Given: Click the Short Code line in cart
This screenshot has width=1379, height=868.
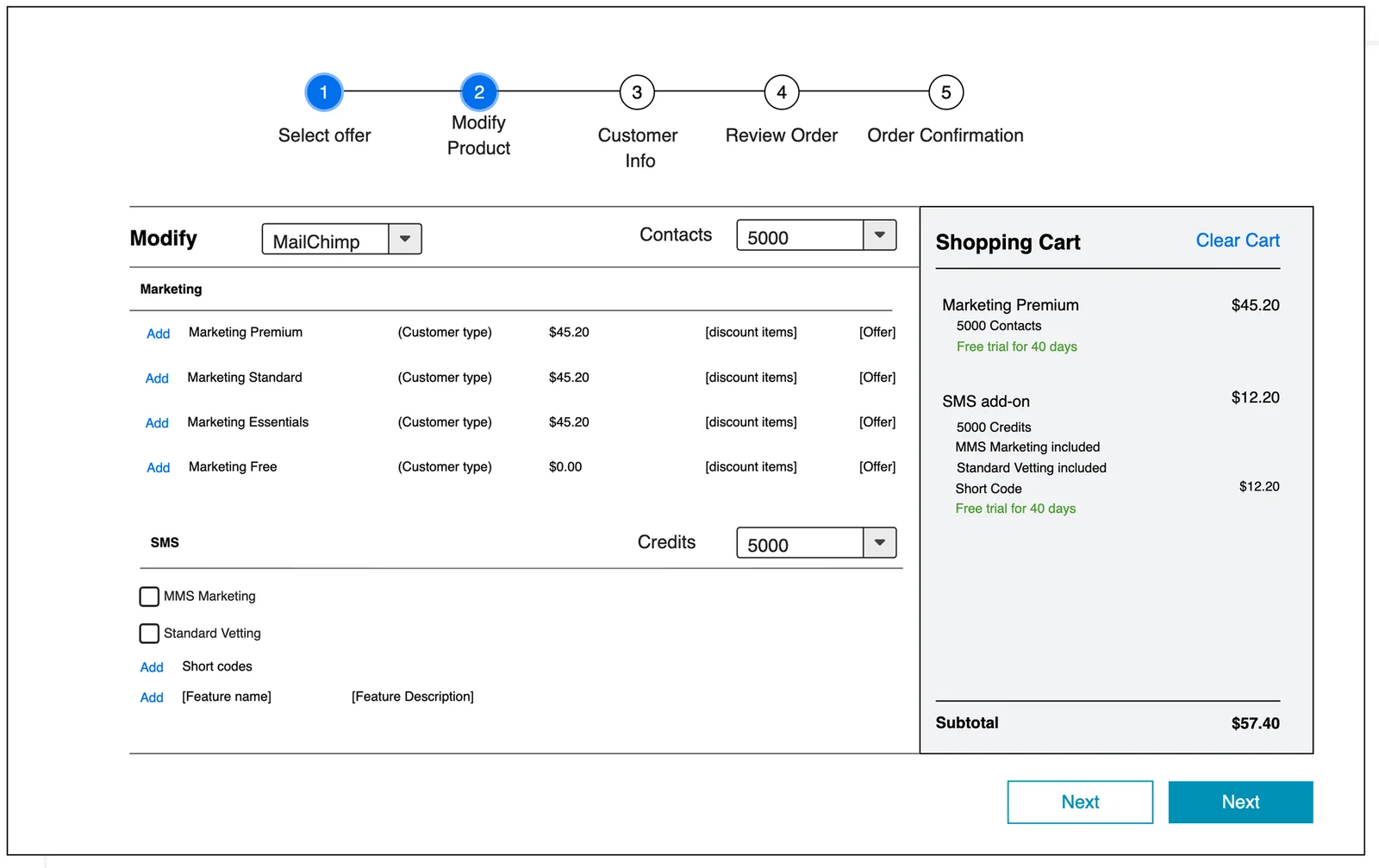Looking at the screenshot, I should pyautogui.click(x=989, y=489).
